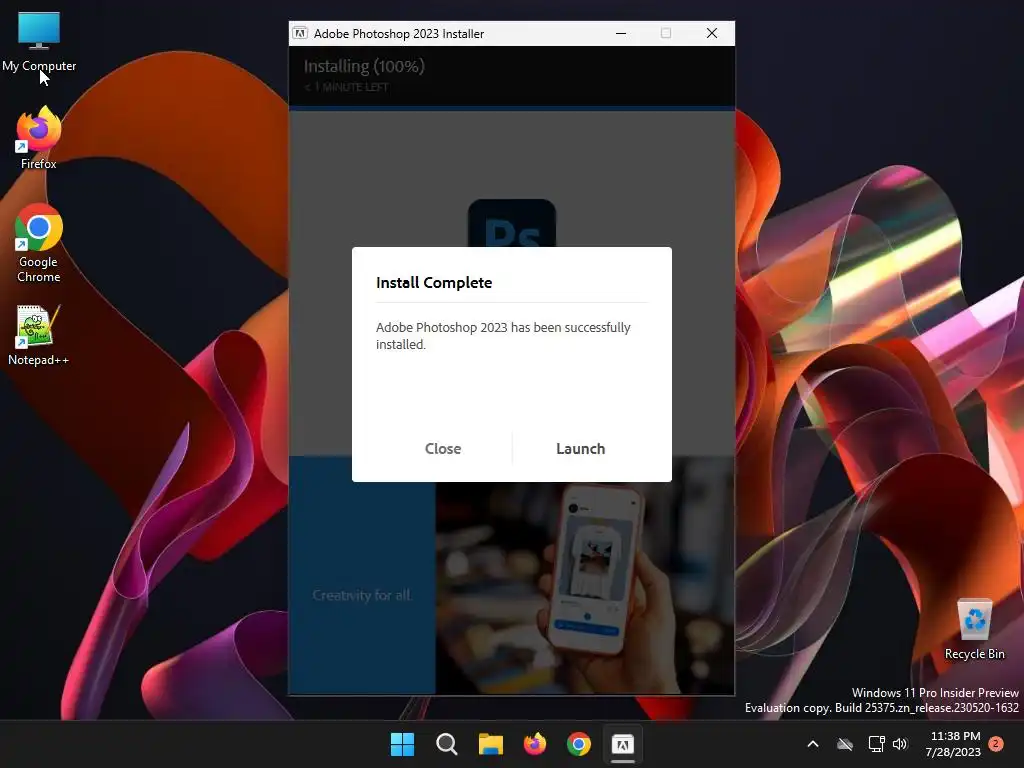Select the Google Chrome desktop shortcut

(x=39, y=243)
